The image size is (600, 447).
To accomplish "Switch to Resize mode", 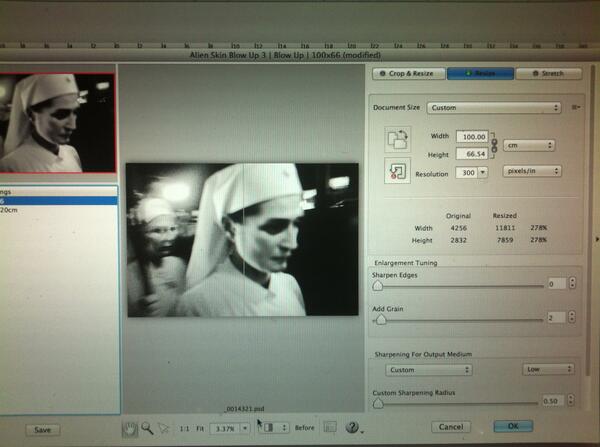I will [x=480, y=73].
